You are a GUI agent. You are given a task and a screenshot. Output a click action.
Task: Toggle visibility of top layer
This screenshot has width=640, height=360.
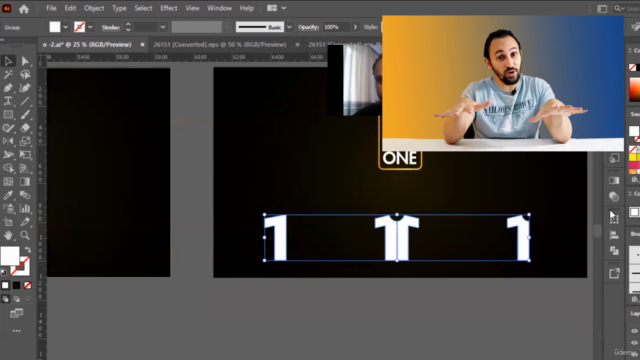pos(634,331)
